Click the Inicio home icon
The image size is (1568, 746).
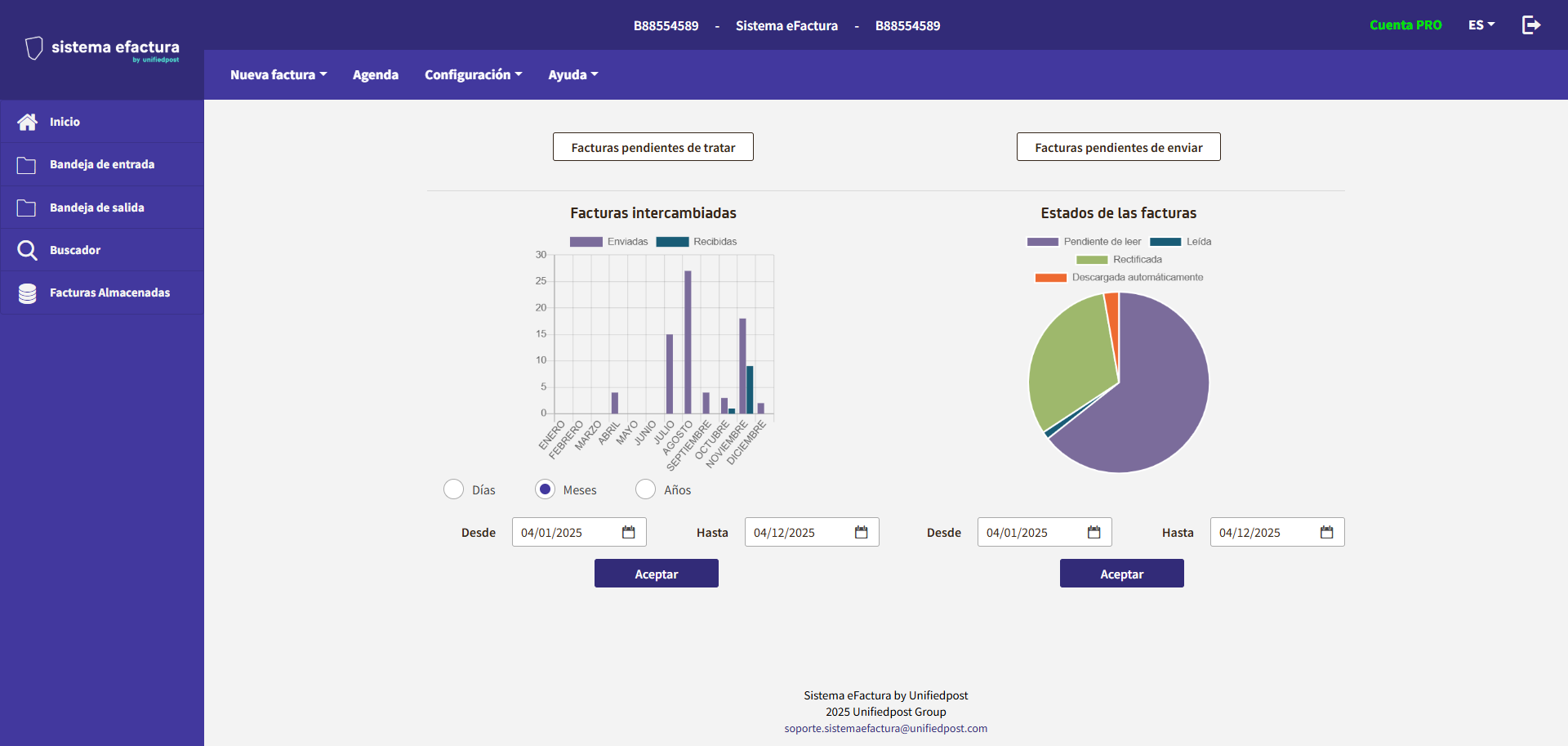[27, 122]
